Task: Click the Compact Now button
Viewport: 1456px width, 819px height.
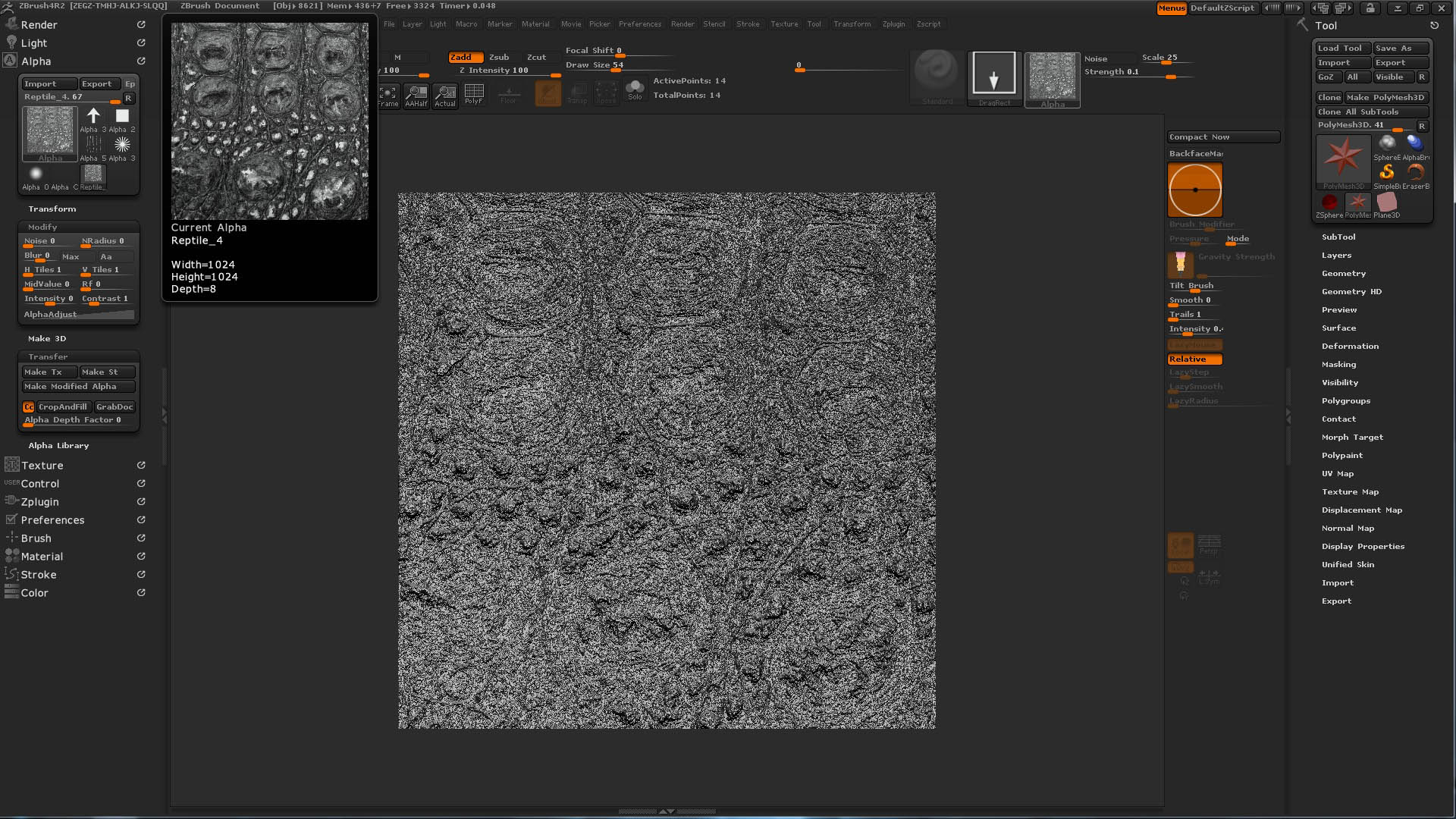Action: coord(1223,136)
